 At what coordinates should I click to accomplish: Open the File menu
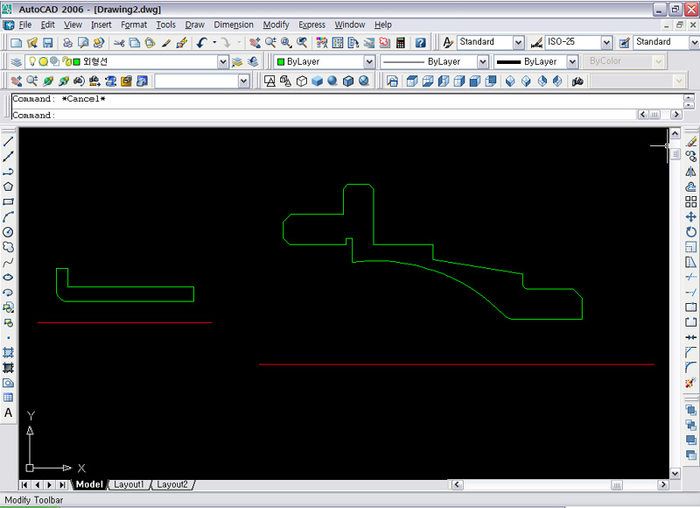25,25
